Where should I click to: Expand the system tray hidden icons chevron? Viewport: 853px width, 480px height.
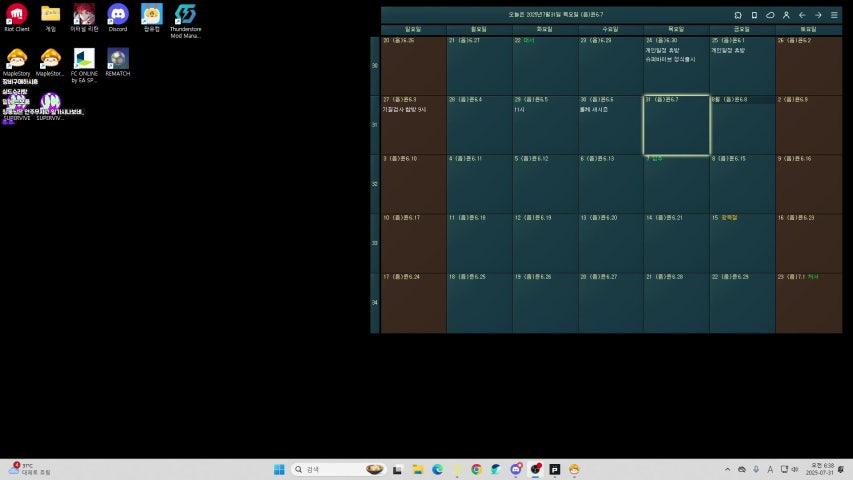coord(727,469)
